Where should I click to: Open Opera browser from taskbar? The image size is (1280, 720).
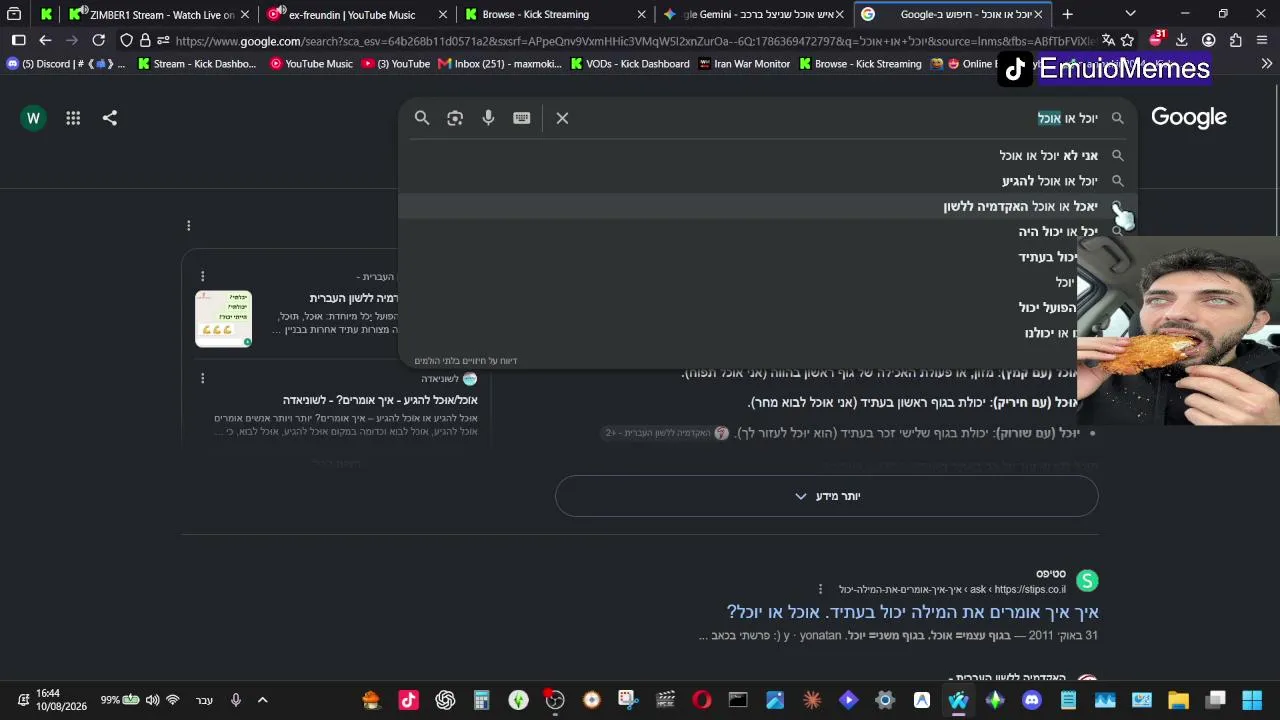click(701, 700)
